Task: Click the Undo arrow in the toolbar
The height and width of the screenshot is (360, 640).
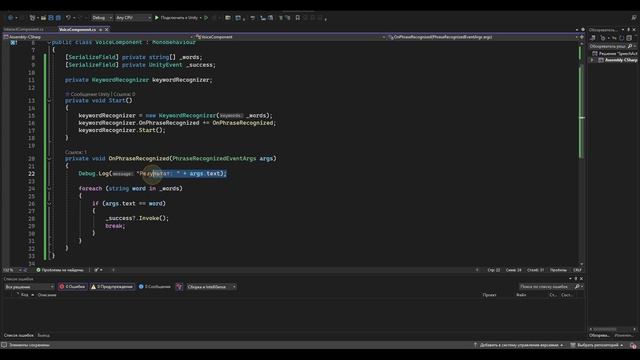Action: pyautogui.click(x=69, y=18)
